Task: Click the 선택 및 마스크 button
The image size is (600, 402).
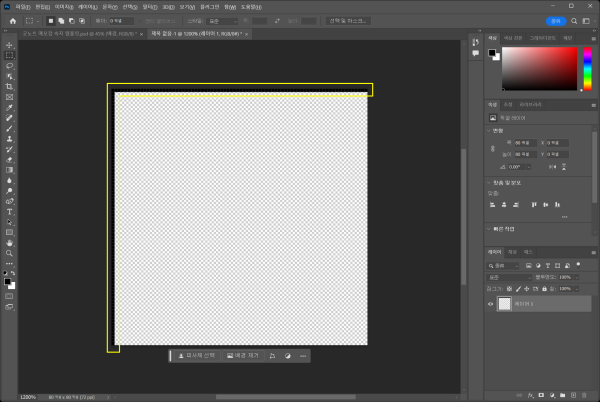Action: [x=348, y=21]
